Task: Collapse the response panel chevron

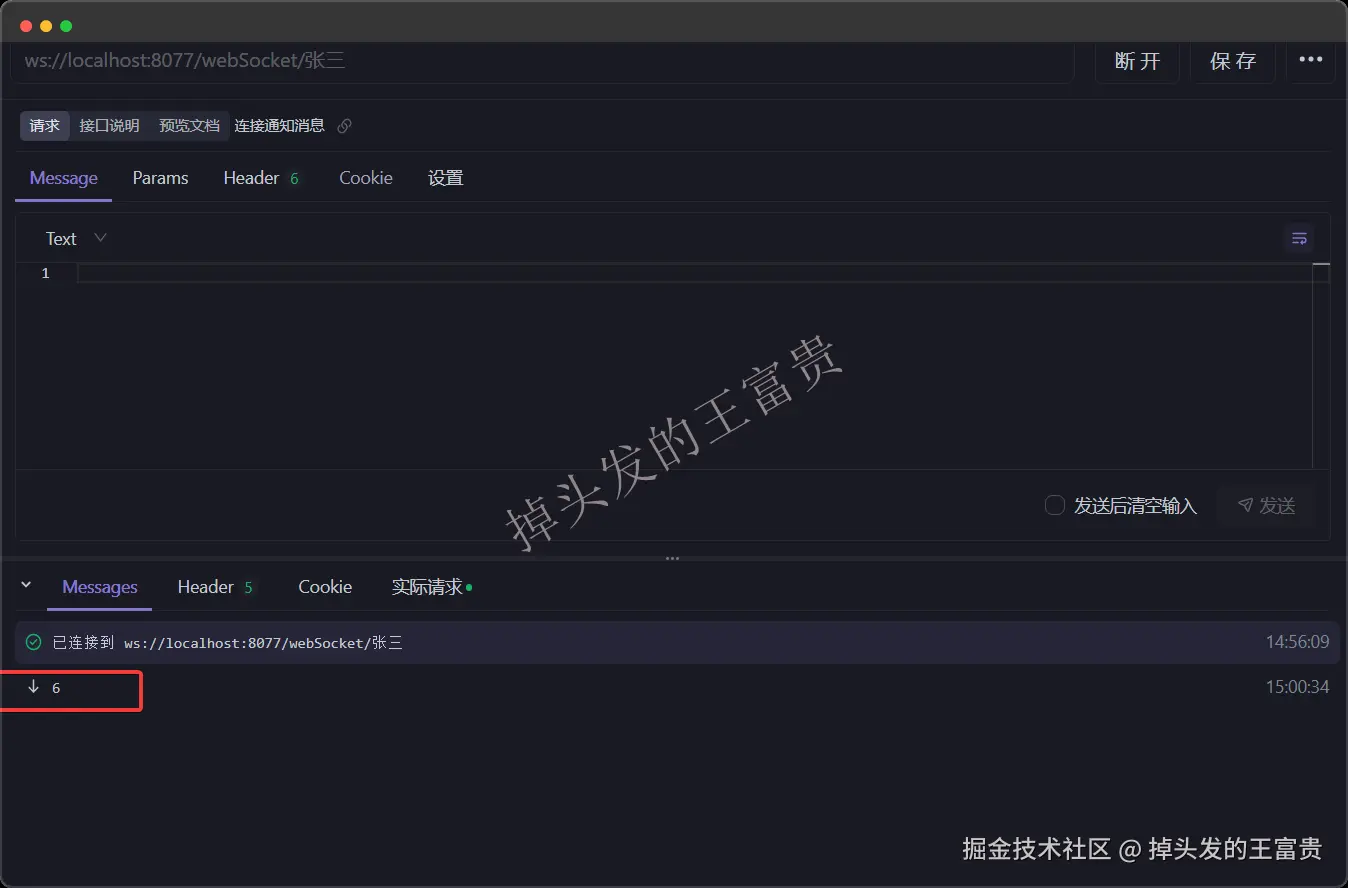Action: click(26, 585)
